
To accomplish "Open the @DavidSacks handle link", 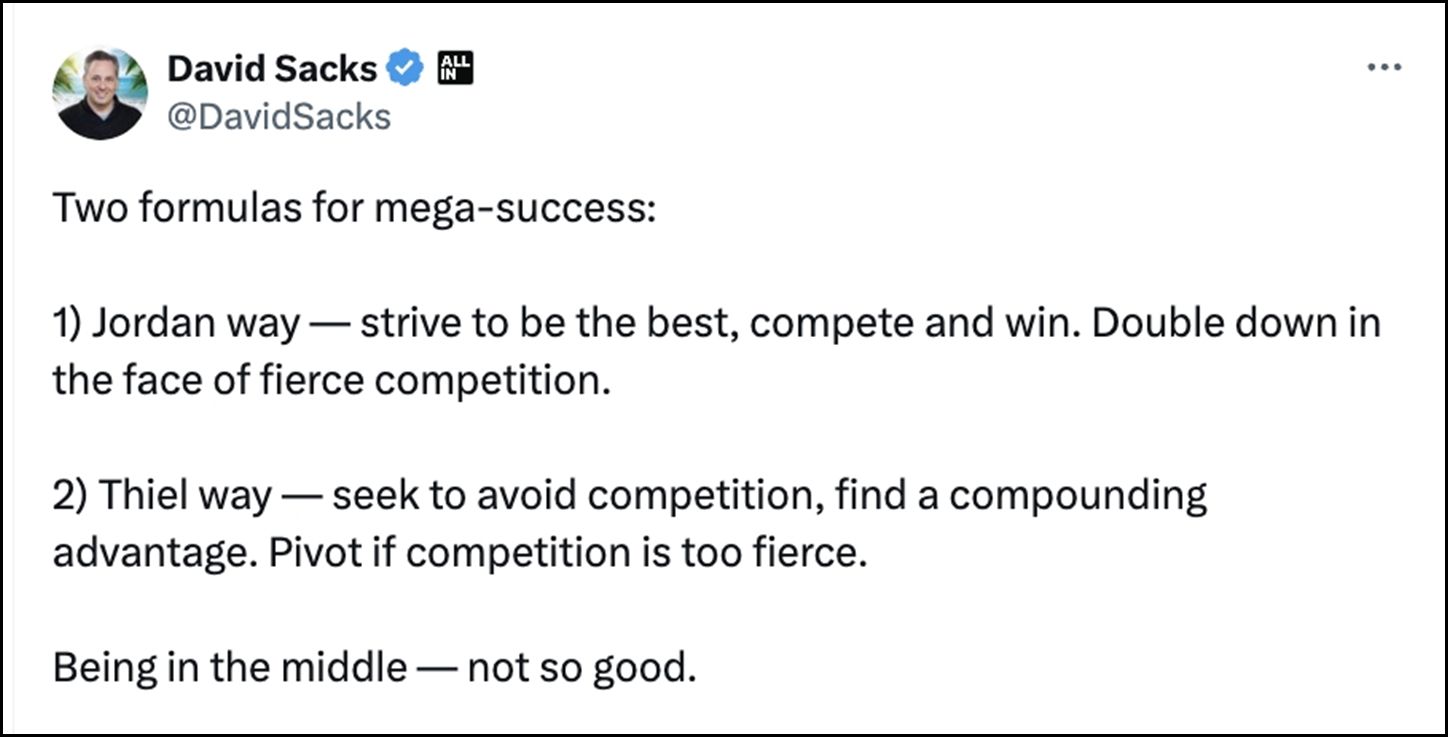I will [279, 117].
